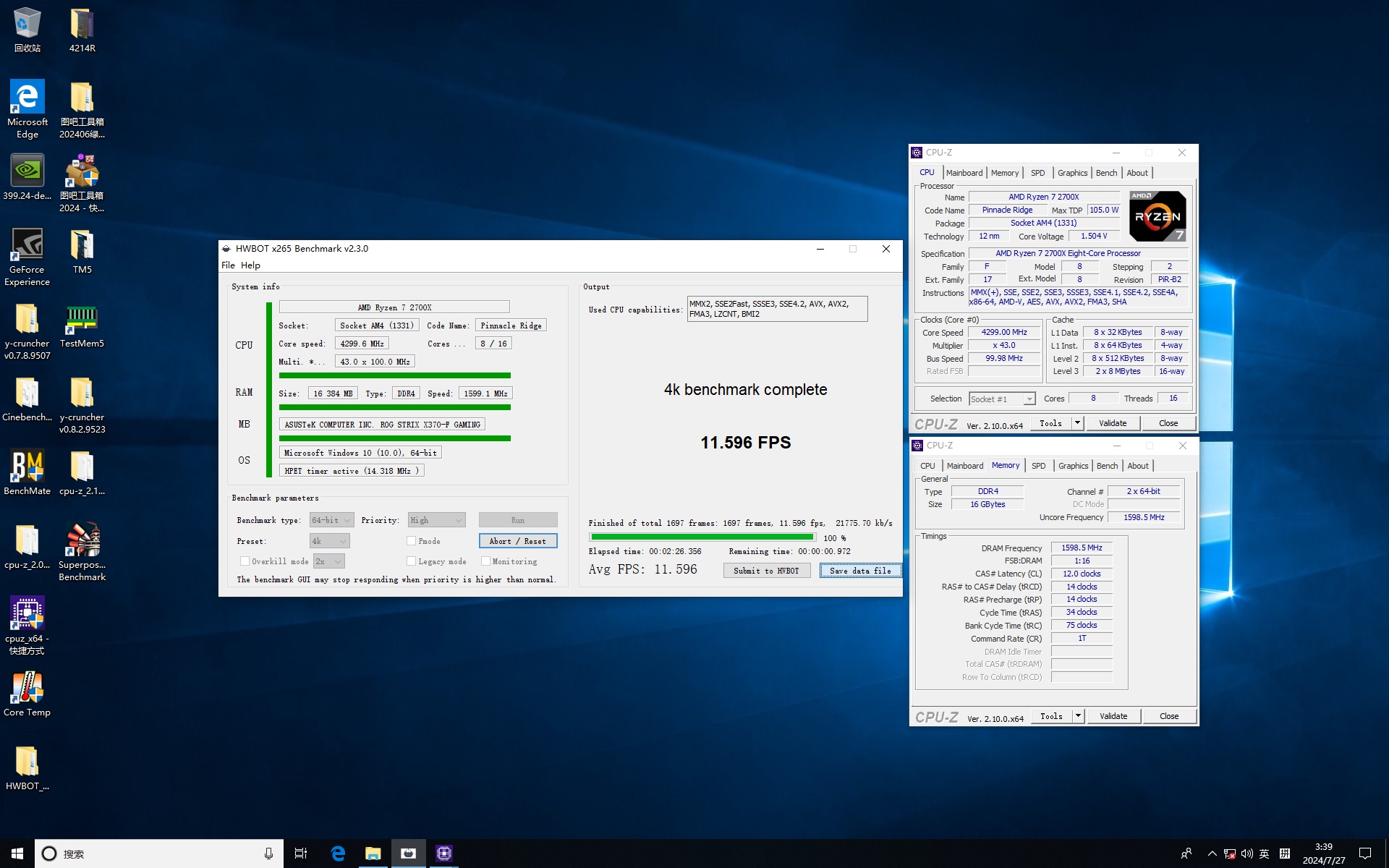Open the Socket #1 selection dropdown

1002,399
